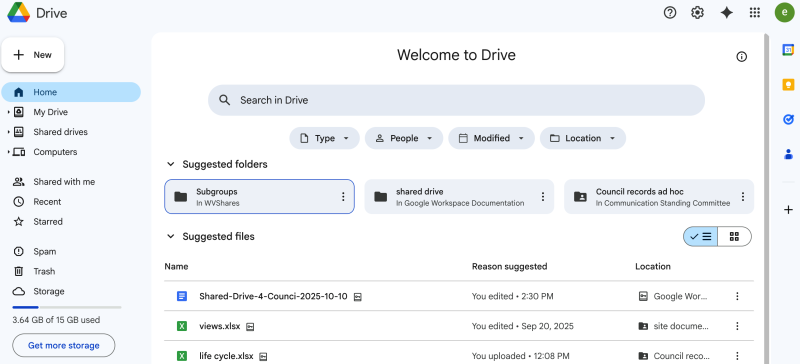
Task: Expand the Computers tree arrow
Action: click(9, 152)
